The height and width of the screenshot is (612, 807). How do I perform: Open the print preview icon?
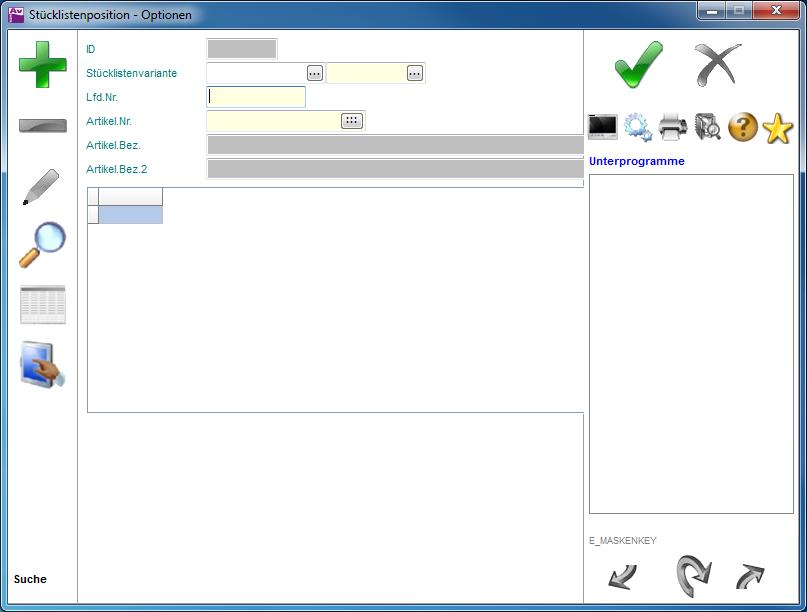[x=708, y=127]
